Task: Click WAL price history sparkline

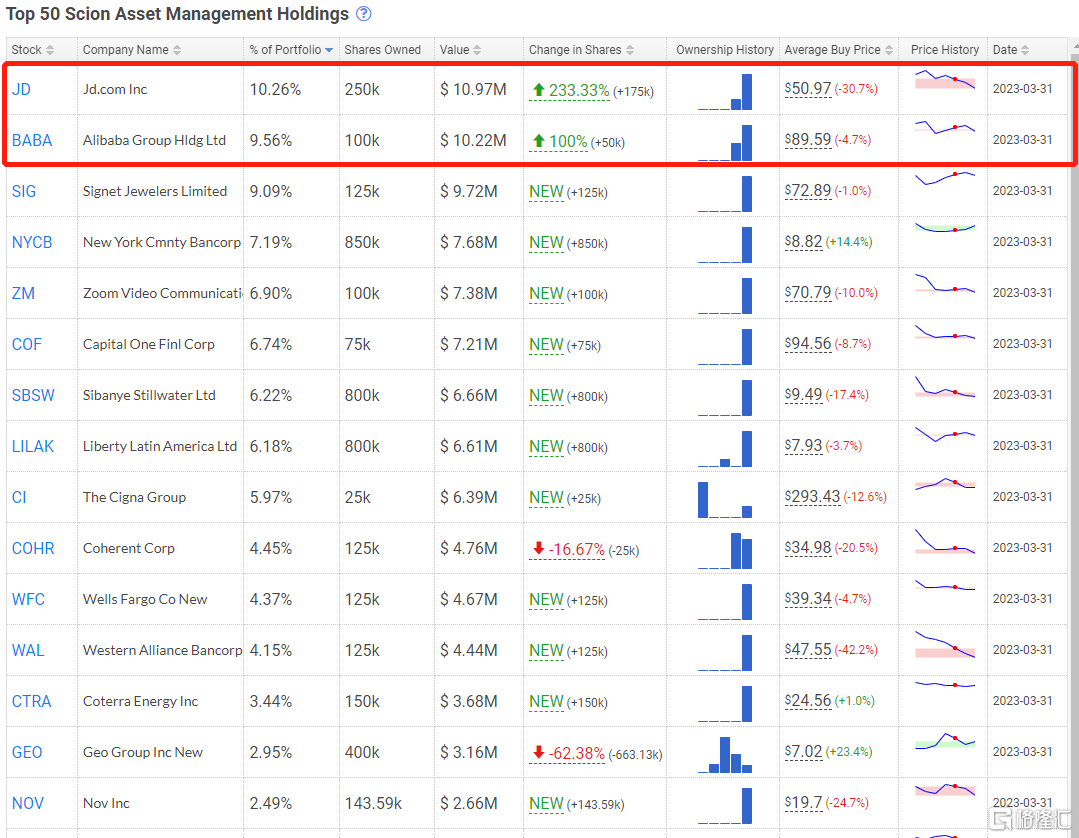Action: pos(944,644)
